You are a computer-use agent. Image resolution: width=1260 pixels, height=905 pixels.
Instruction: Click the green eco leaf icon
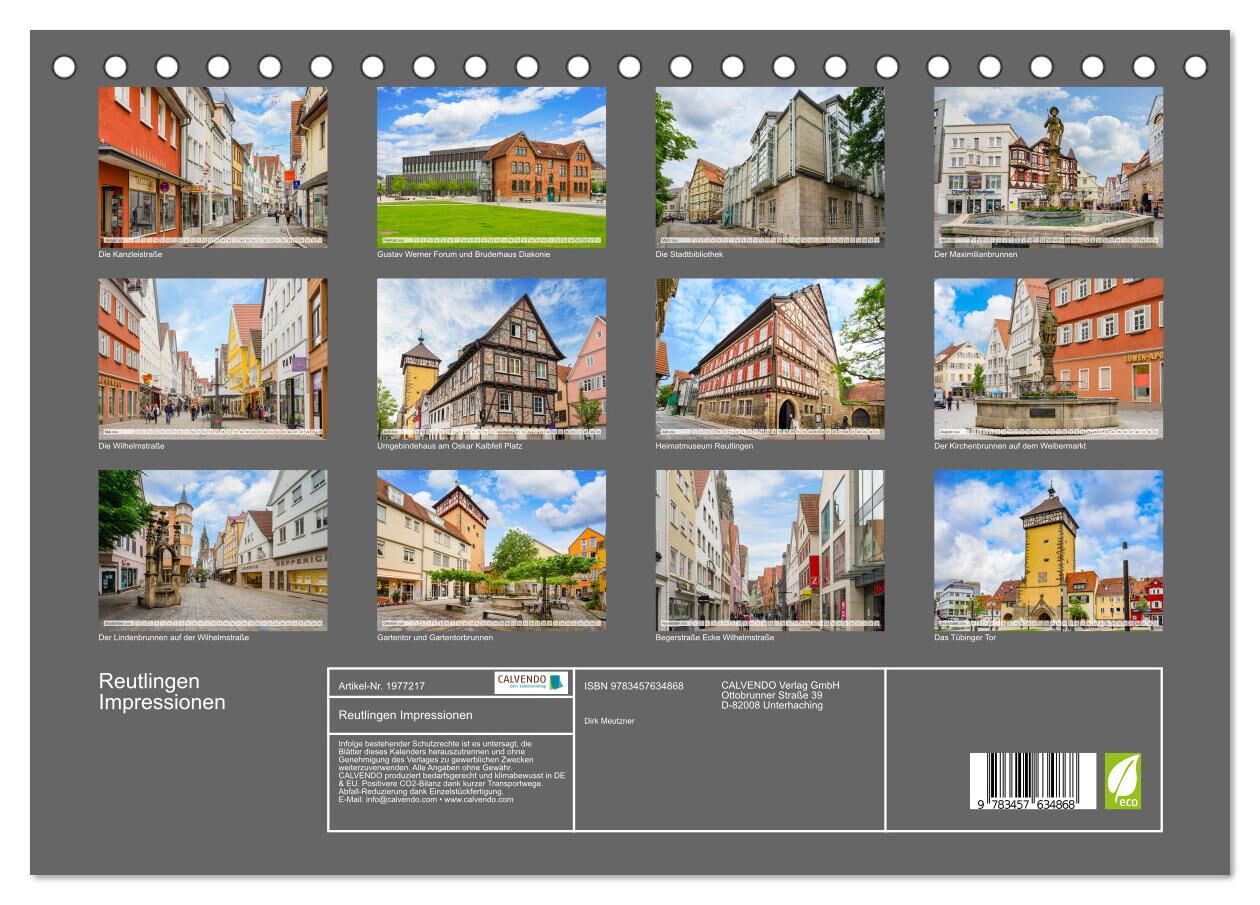[x=1122, y=781]
